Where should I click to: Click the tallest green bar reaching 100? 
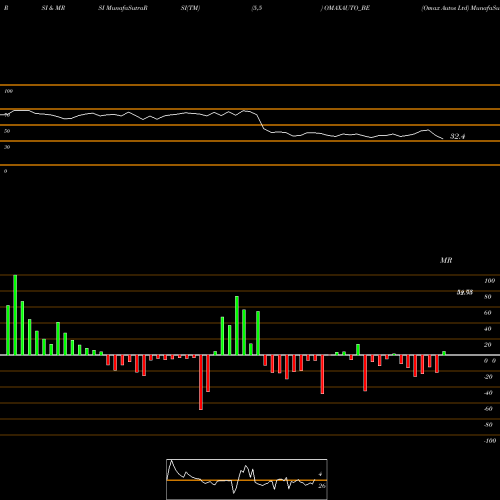(15, 315)
